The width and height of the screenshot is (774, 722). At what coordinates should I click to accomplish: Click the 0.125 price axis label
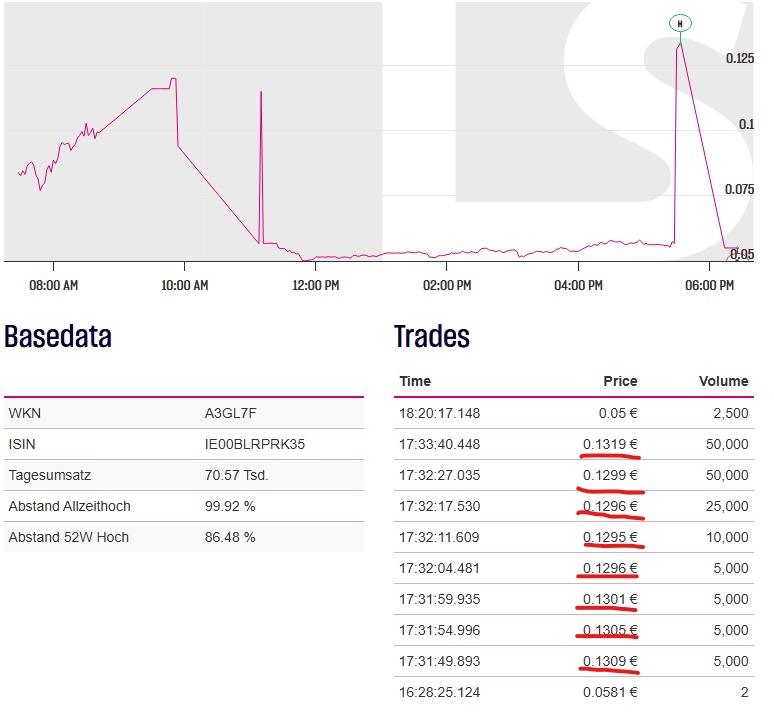point(740,59)
